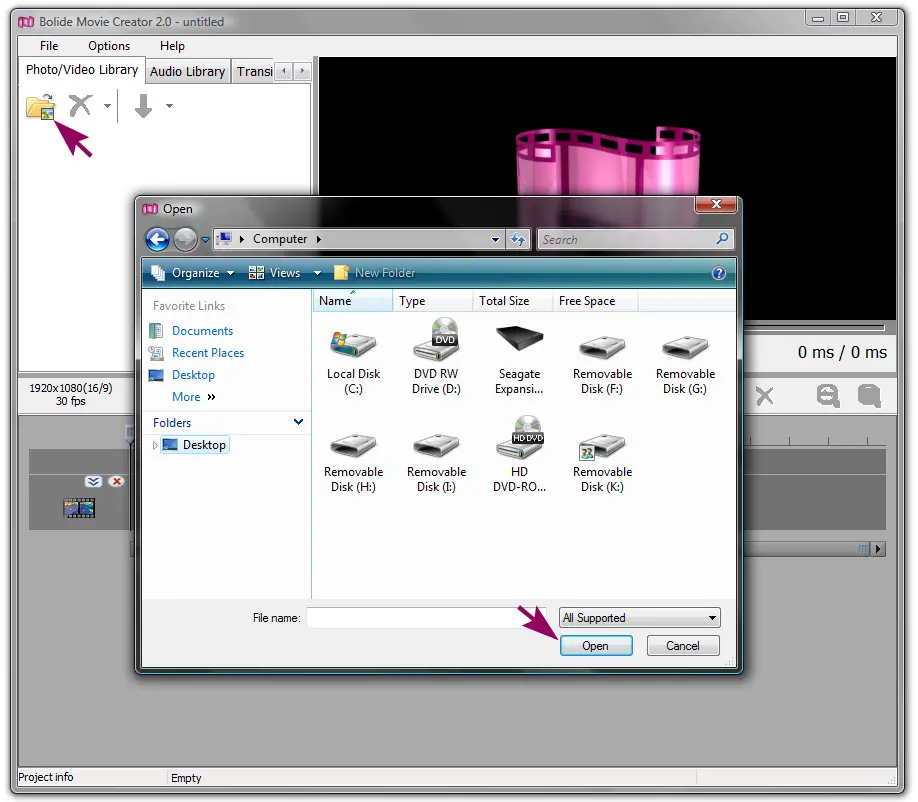The height and width of the screenshot is (802, 918).
Task: Click the File name input field
Action: [426, 618]
